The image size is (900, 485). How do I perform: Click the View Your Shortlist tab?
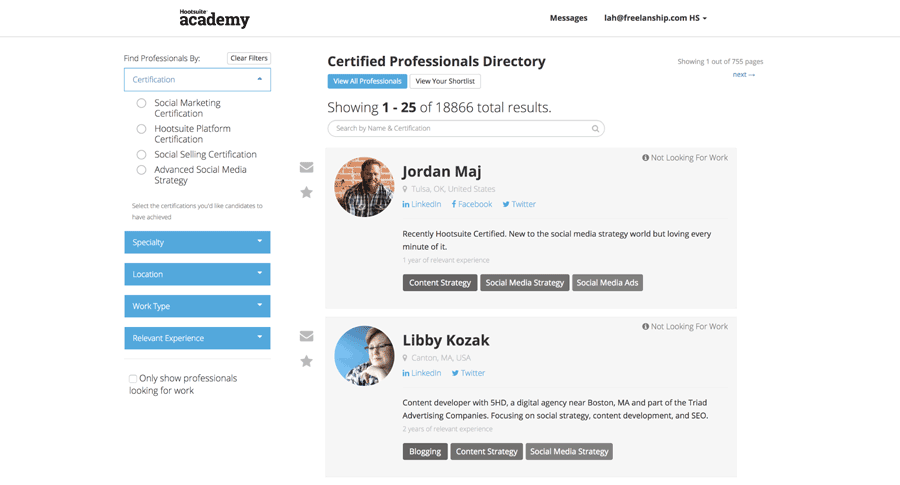[x=445, y=82]
